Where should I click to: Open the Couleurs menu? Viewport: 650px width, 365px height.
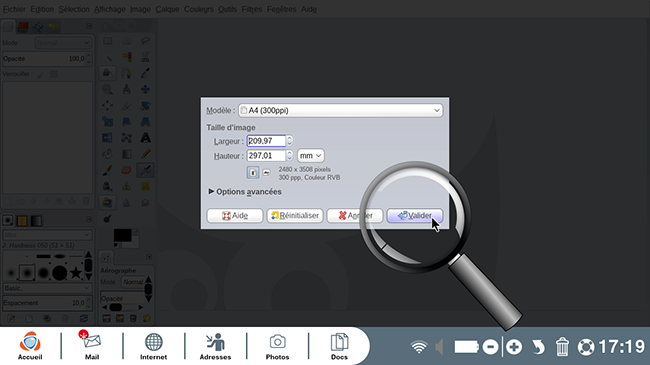[x=199, y=9]
